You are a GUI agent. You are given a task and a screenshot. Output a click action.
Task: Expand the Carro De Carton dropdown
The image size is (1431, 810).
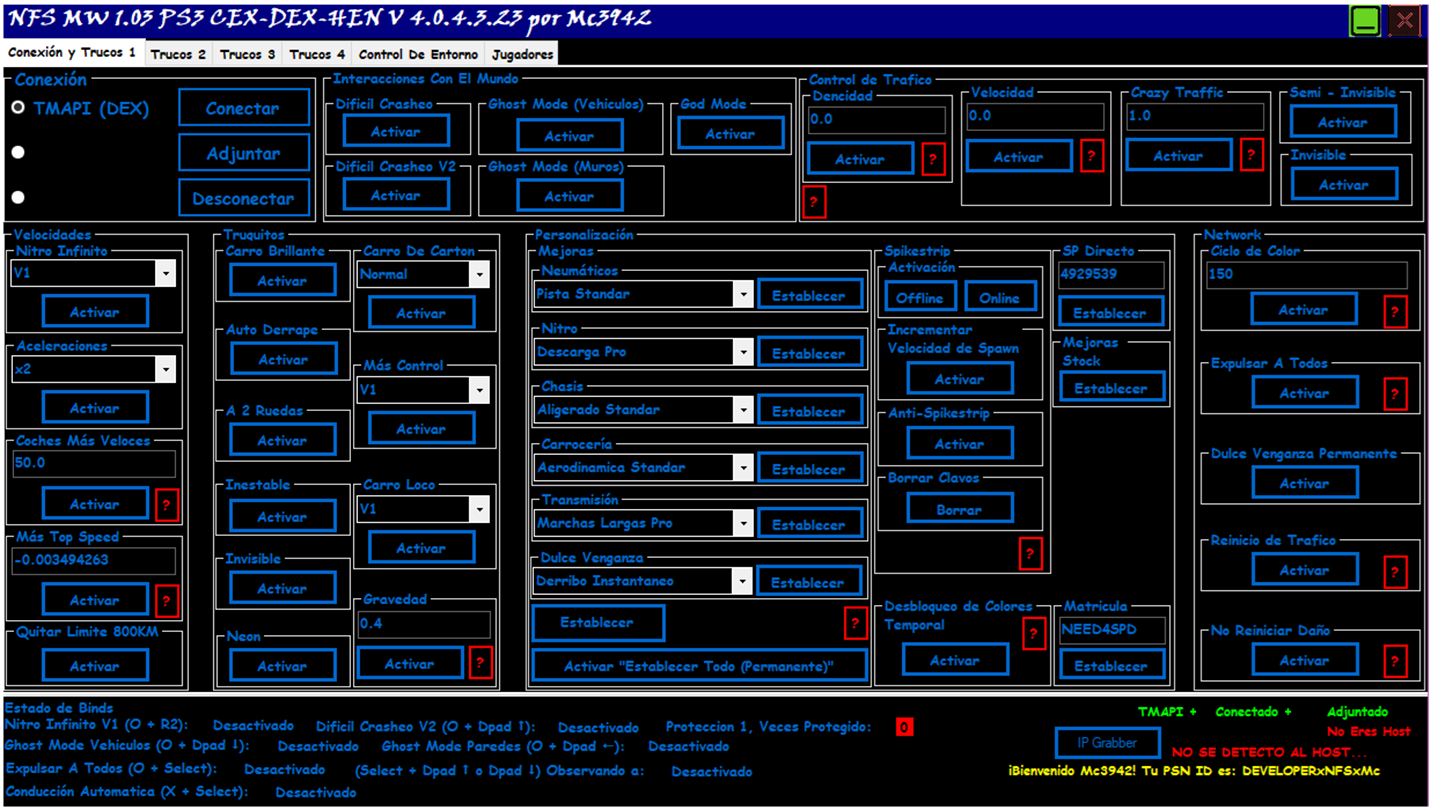479,274
